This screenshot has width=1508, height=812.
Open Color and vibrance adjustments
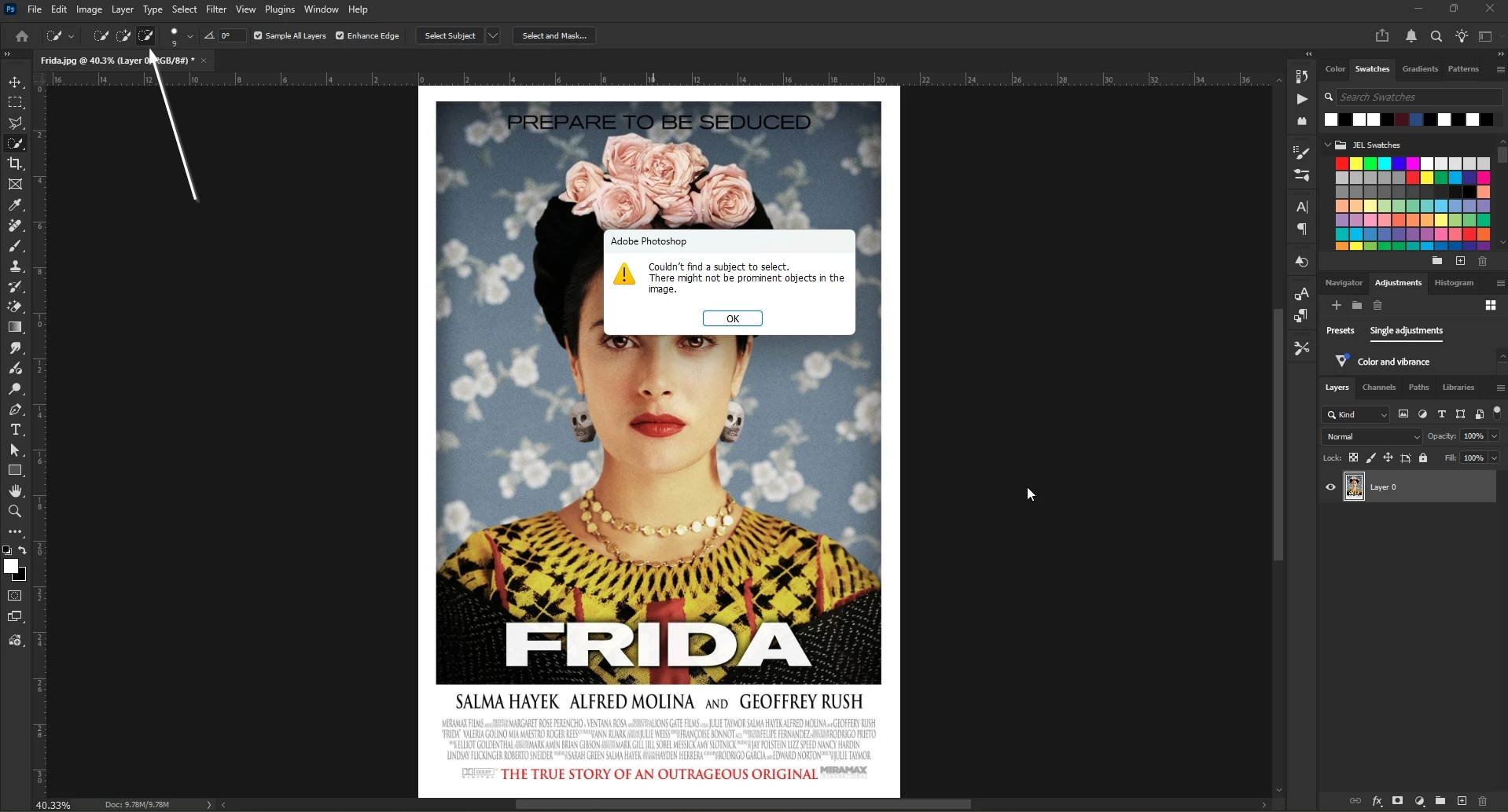[x=1393, y=362]
